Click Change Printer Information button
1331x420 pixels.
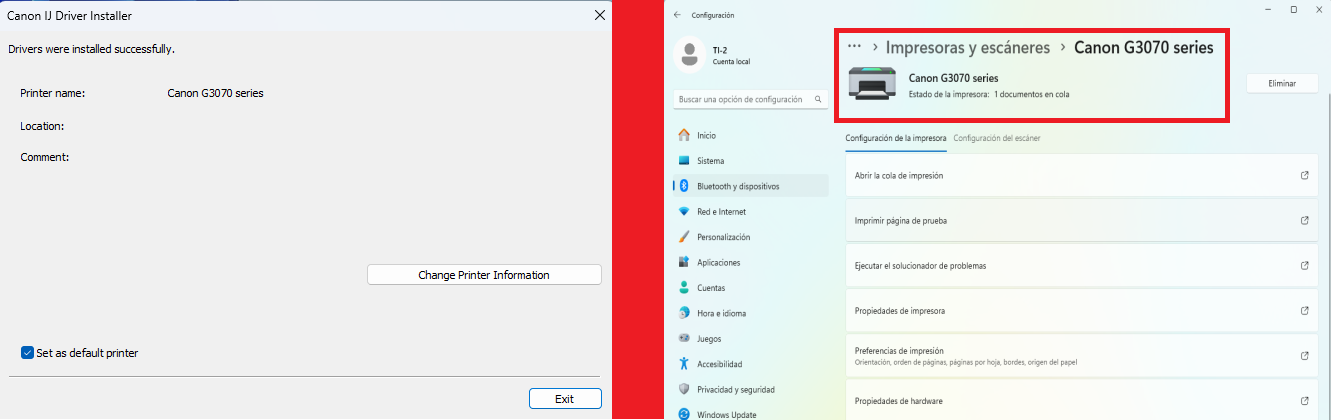[484, 275]
